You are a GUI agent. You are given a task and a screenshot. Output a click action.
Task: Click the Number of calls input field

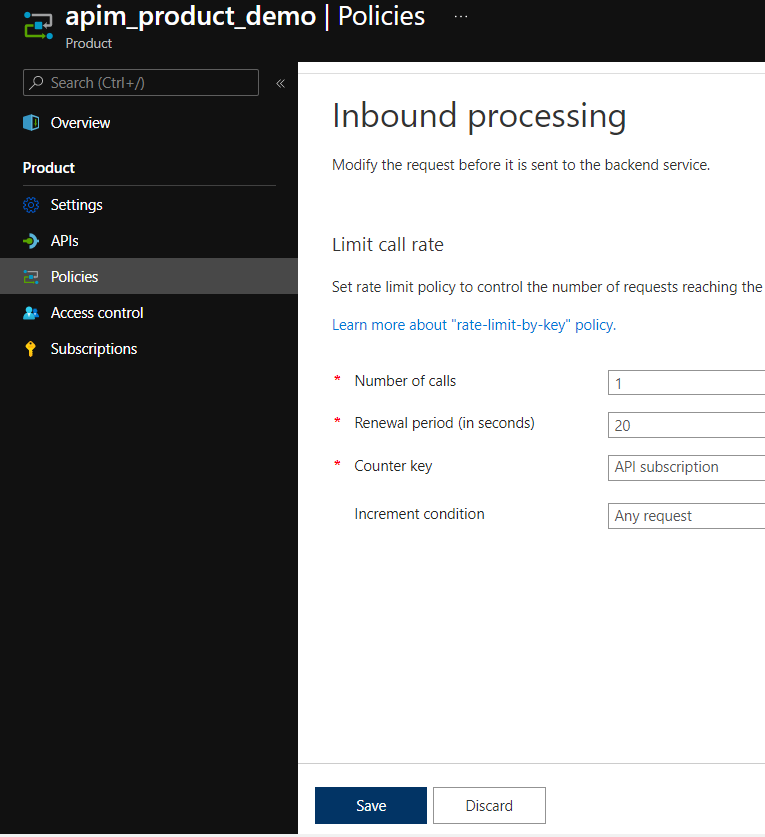686,383
